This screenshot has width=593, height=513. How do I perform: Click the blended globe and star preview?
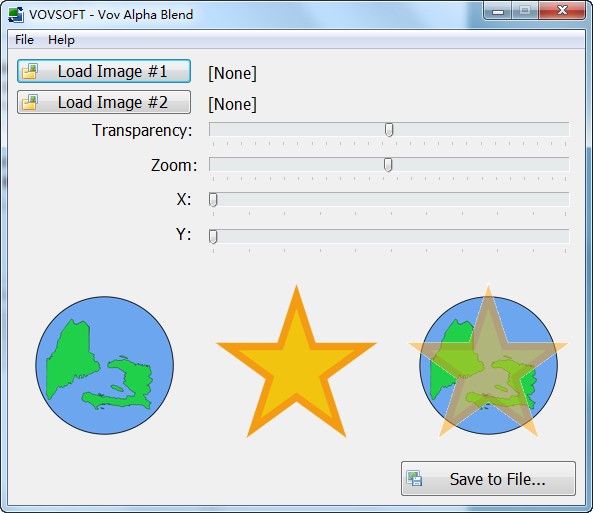[x=488, y=362]
